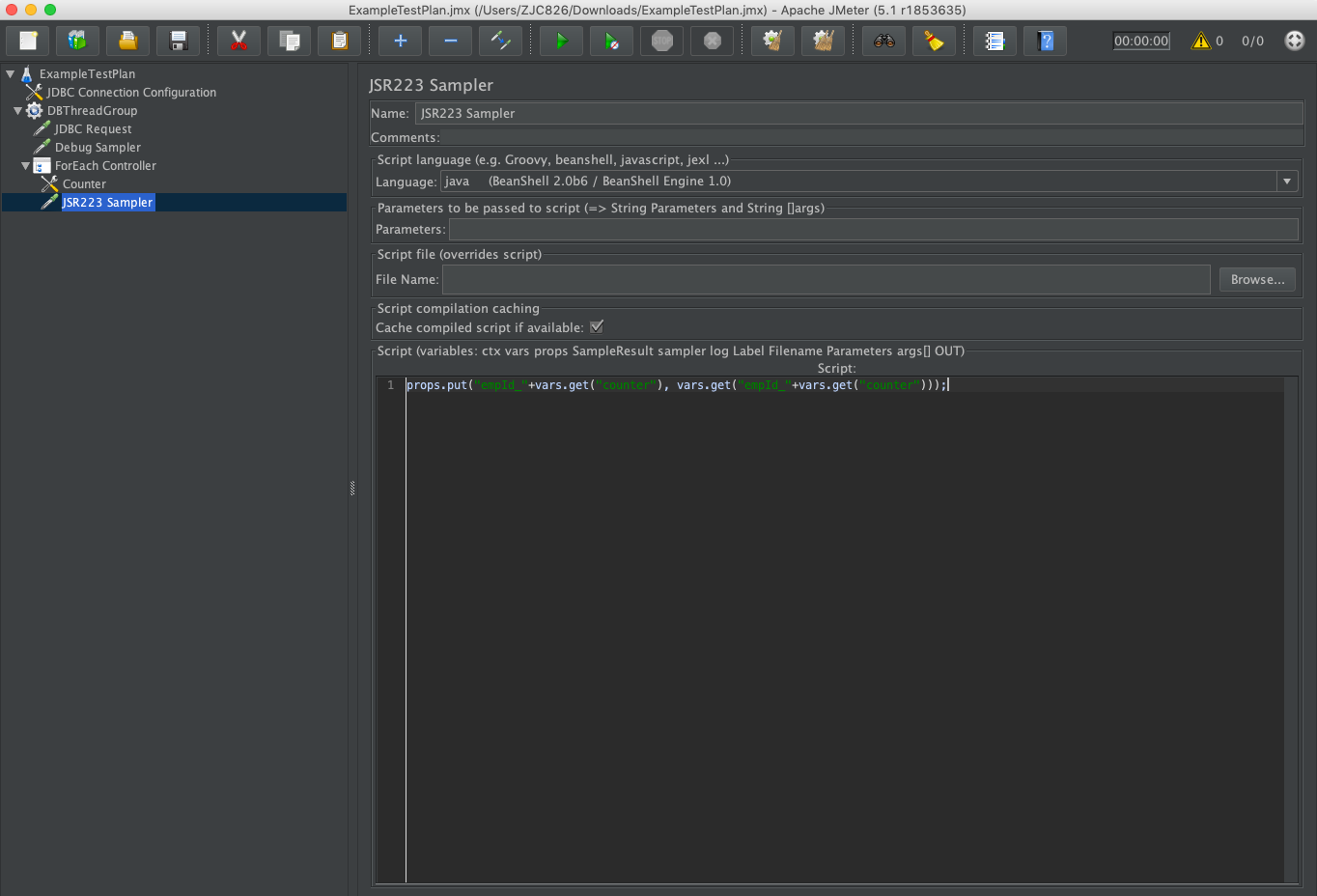Click the Browse... button
This screenshot has width=1317, height=896.
pos(1257,279)
